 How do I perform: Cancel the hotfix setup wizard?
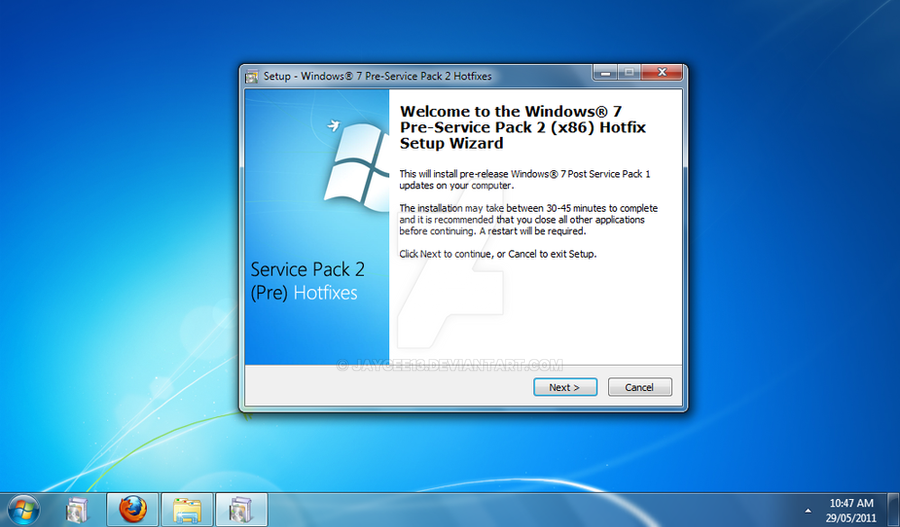coord(639,387)
